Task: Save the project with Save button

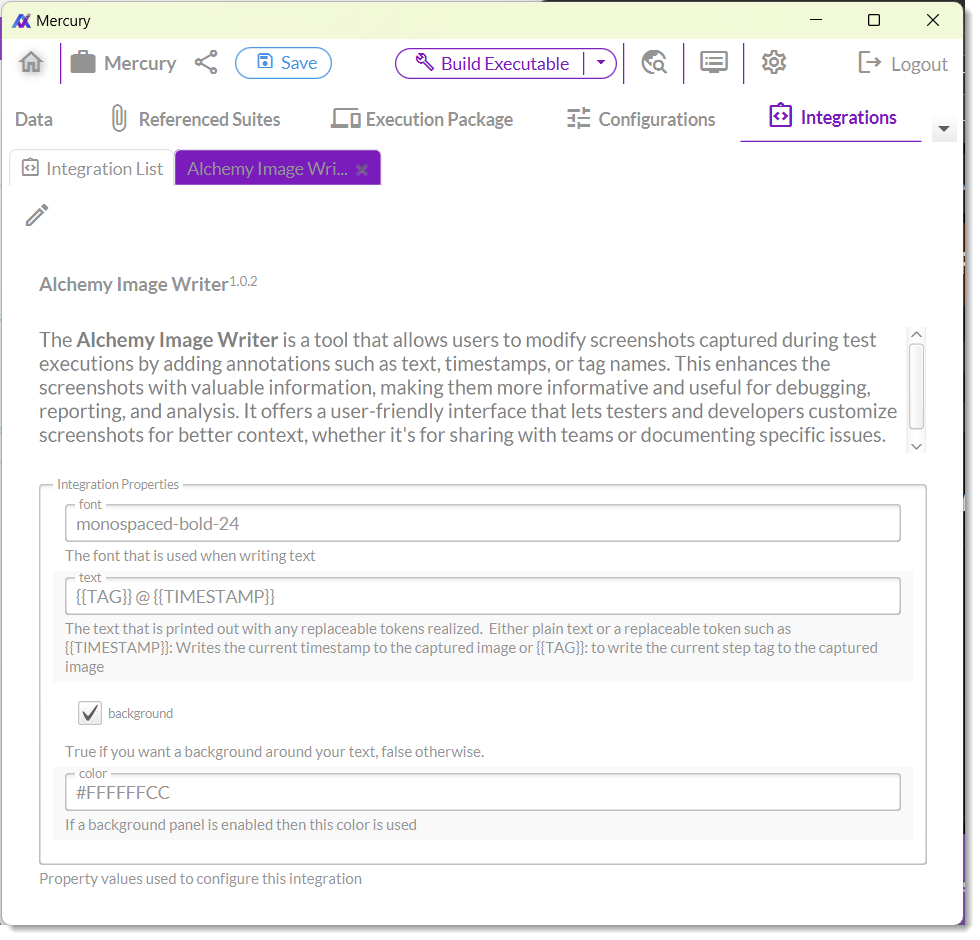Action: click(x=283, y=63)
